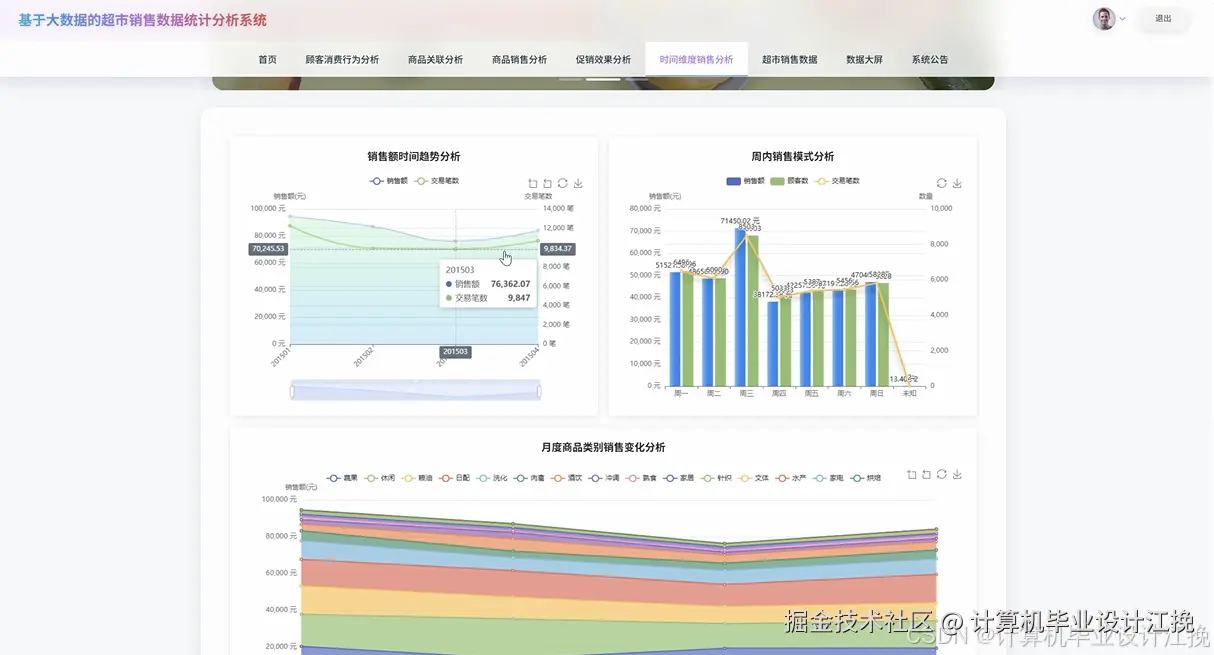Screen dimensions: 1214x655
Task: Click the 未知 x-axis label in weekly chart
Action: pyautogui.click(x=909, y=394)
